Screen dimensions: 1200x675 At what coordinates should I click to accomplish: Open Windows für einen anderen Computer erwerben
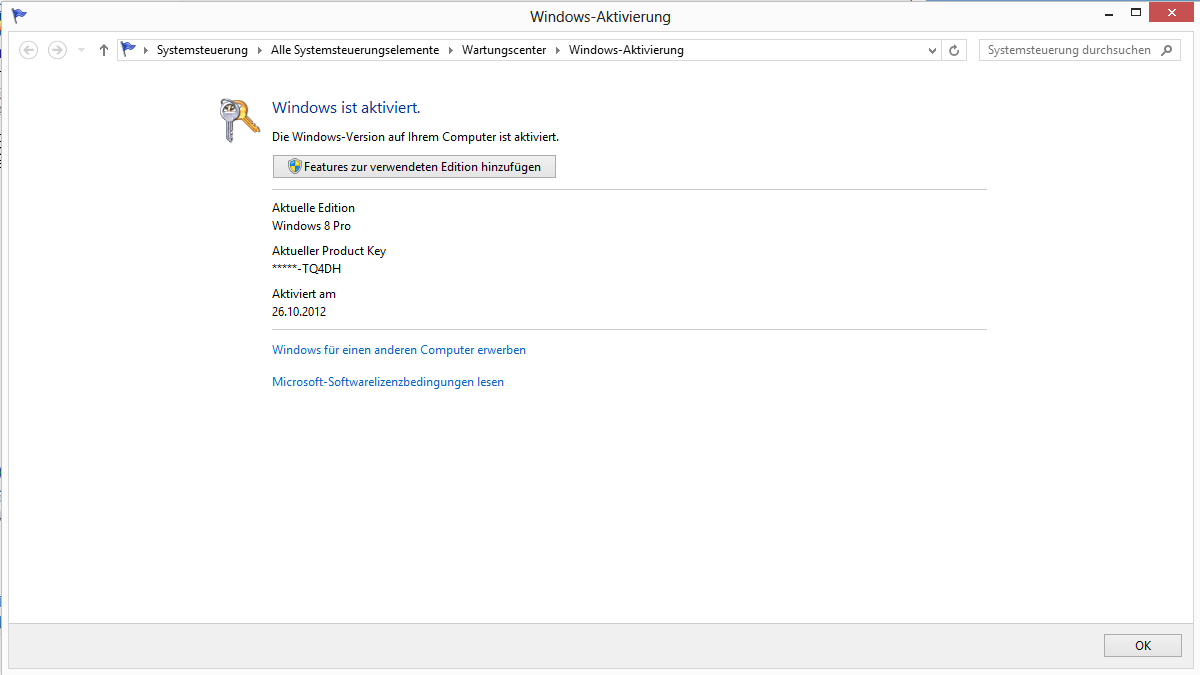399,350
